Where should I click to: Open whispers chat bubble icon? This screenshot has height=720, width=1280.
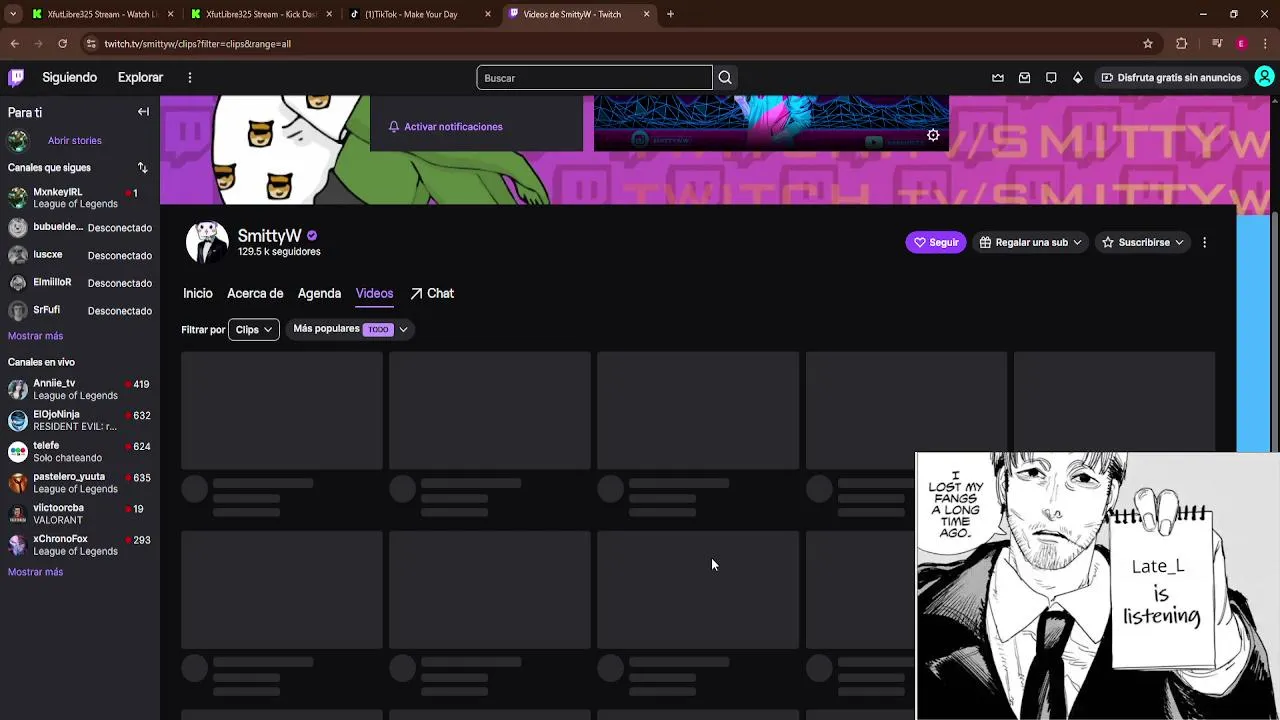[1051, 78]
